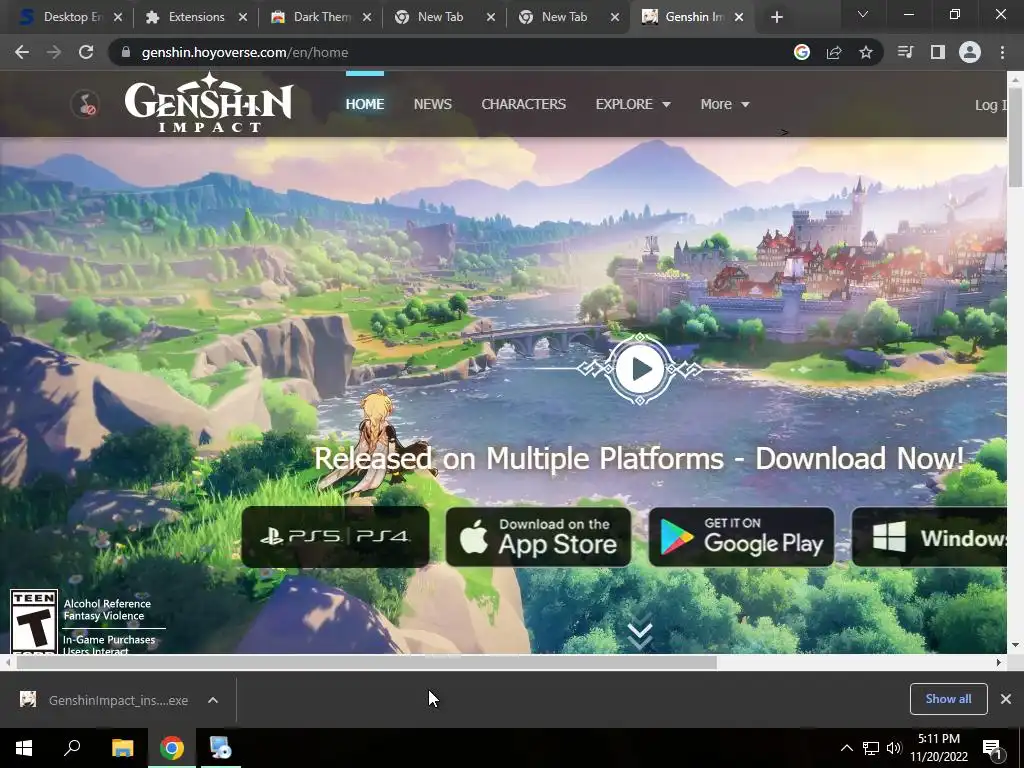The image size is (1024, 768).
Task: Open the Genshin Impact logo link
Action: [209, 103]
